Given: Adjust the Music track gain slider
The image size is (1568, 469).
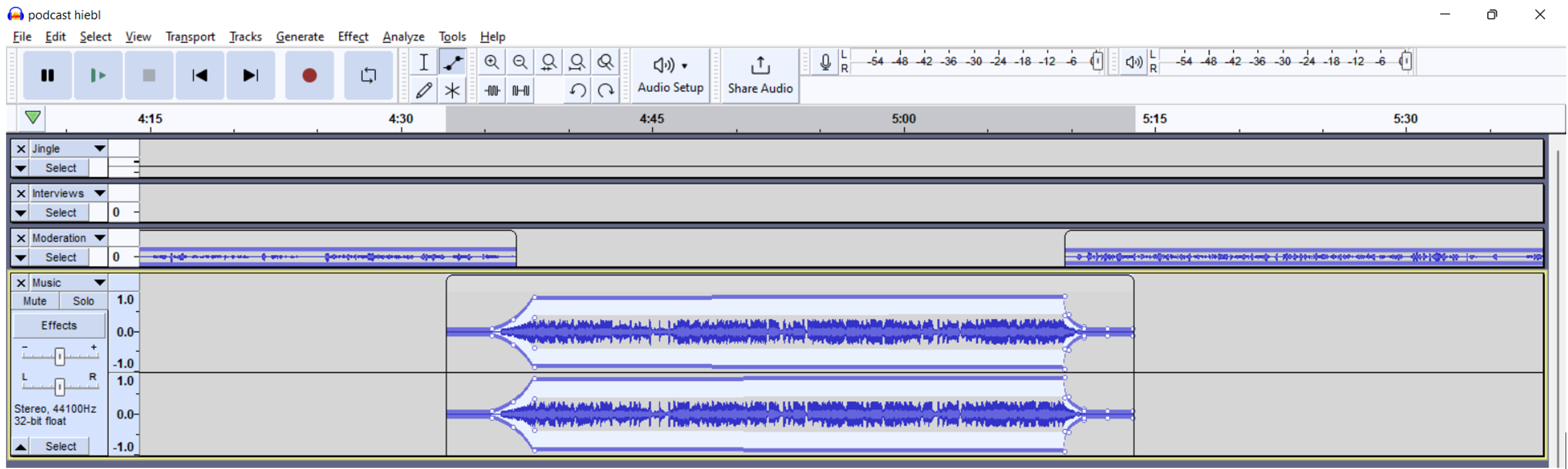Looking at the screenshot, I should click(x=59, y=357).
